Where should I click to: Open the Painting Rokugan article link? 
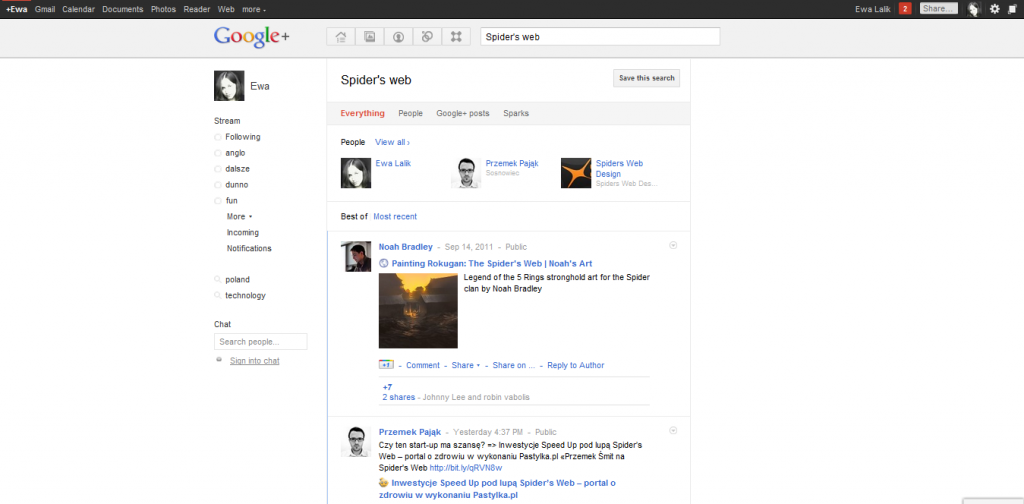(492, 264)
